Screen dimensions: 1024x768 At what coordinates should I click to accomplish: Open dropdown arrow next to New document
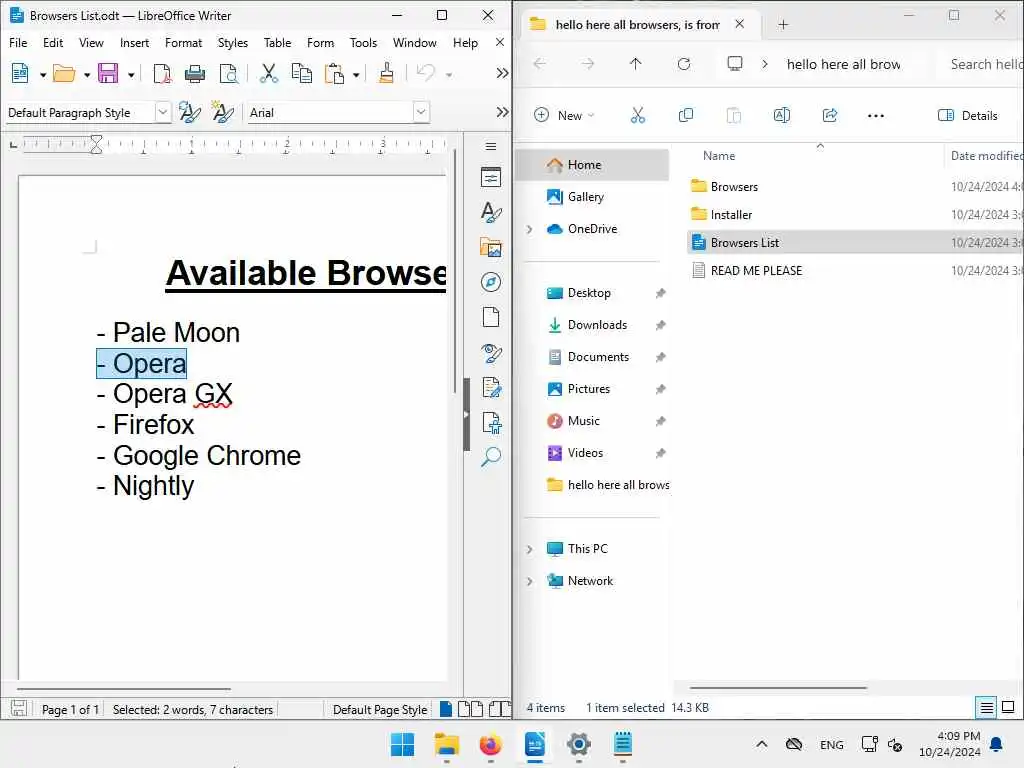tap(43, 75)
